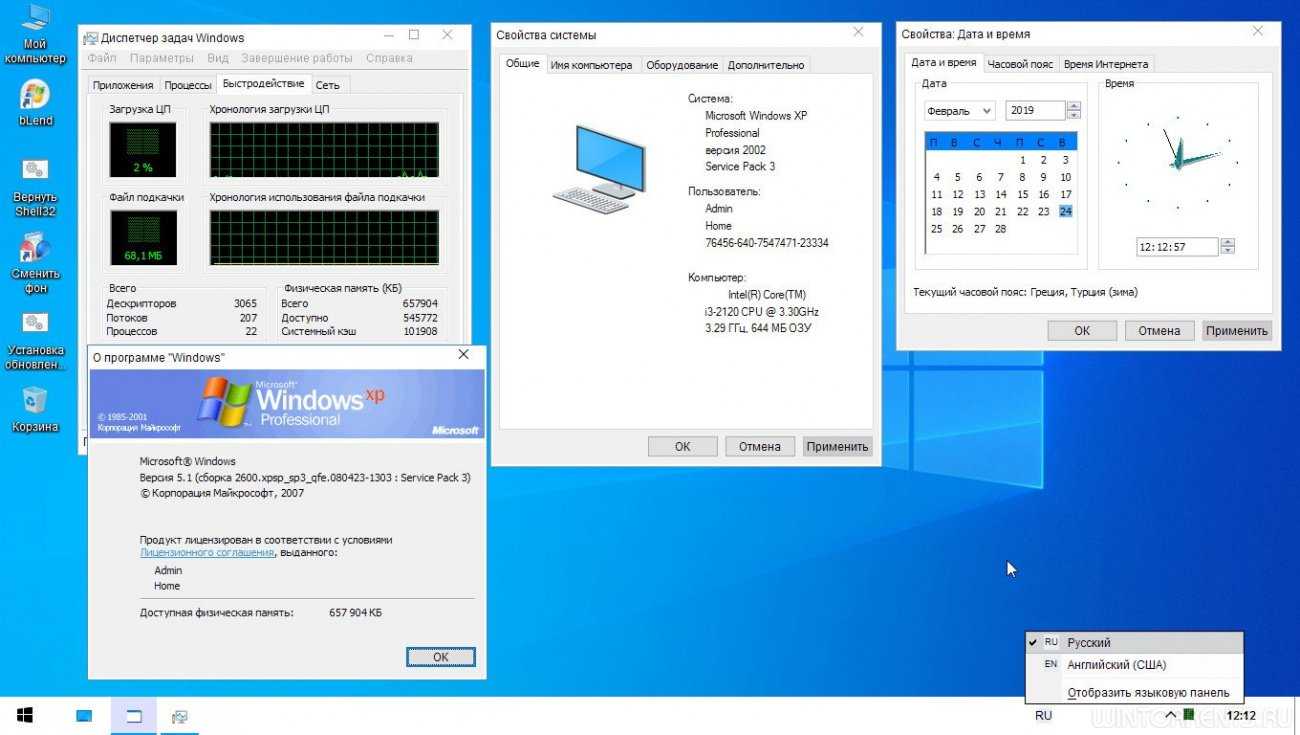
Task: Click the analog clock face
Action: click(1177, 161)
